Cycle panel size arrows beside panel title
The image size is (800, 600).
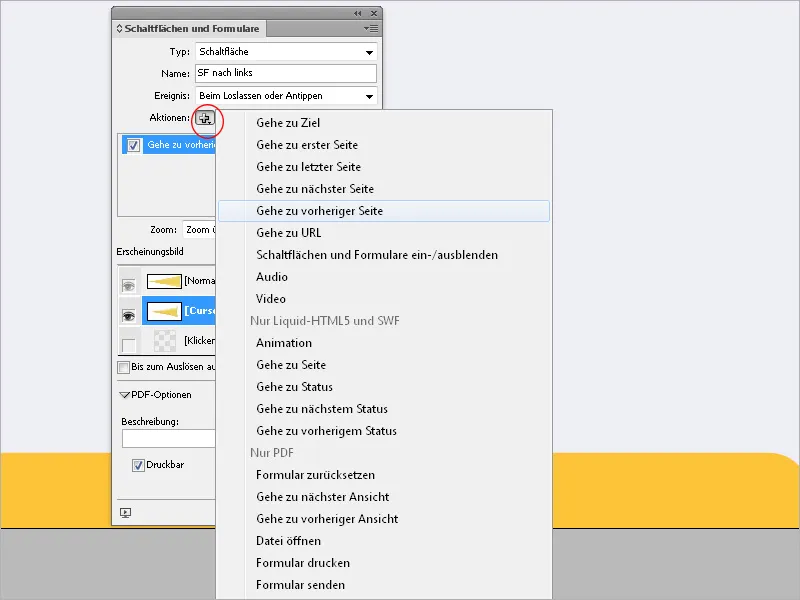[x=119, y=29]
